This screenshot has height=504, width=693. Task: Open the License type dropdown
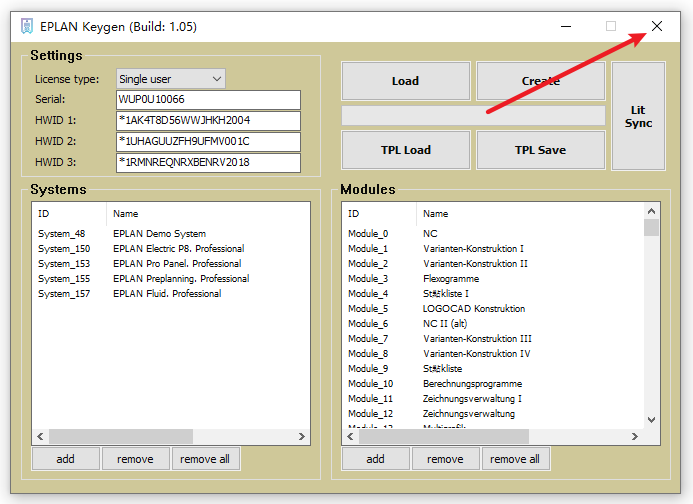170,79
